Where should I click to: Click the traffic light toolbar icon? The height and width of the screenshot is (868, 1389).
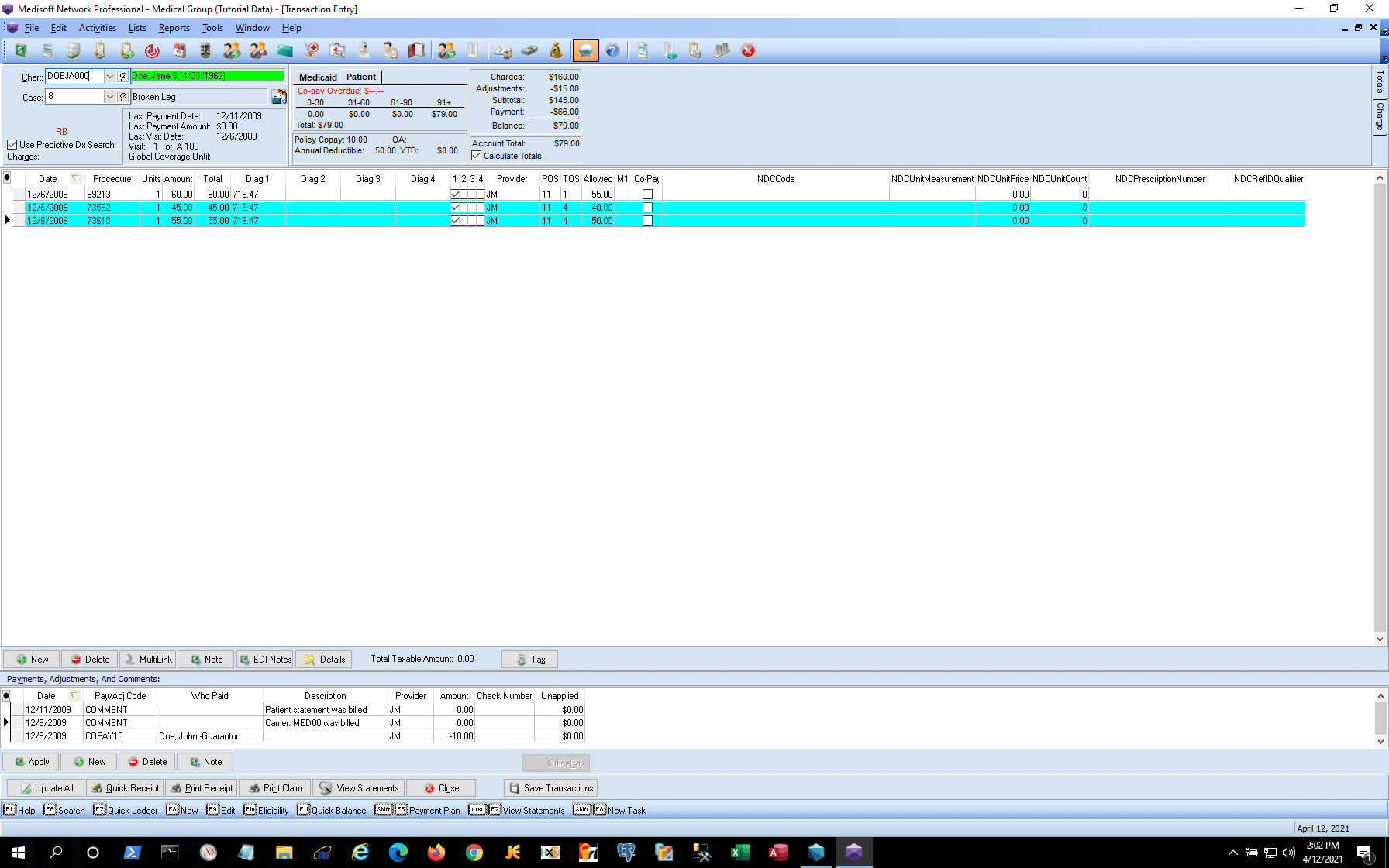(x=205, y=50)
